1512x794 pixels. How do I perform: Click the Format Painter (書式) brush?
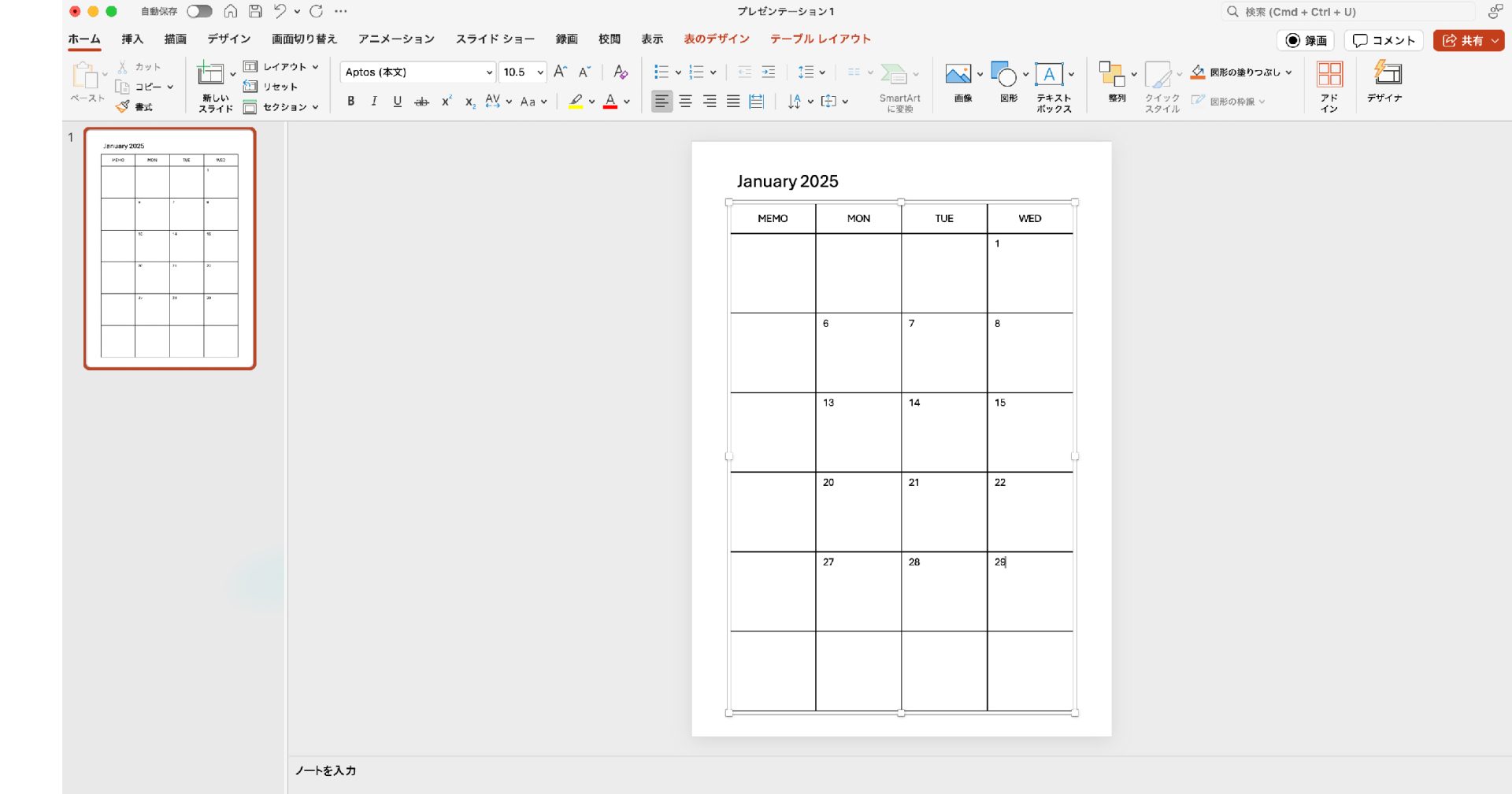[134, 107]
